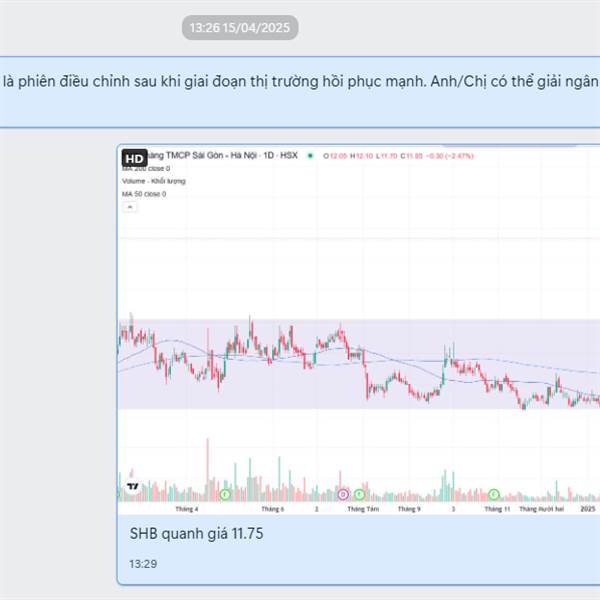
Task: Open the green event marker above Tháng 11
Action: point(494,494)
